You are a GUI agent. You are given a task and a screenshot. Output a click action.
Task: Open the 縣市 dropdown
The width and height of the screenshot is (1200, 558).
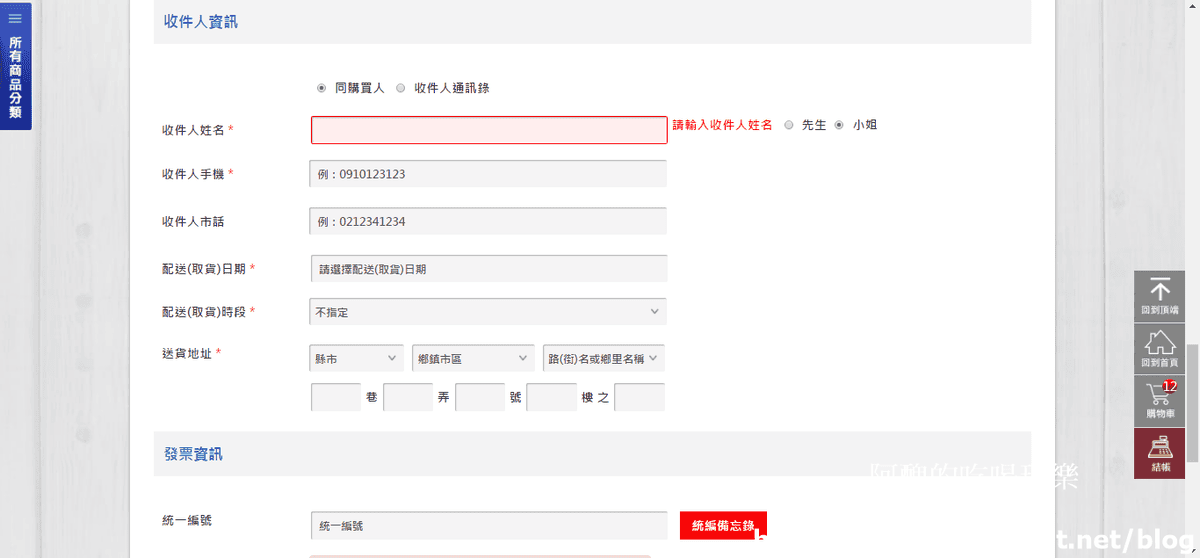(357, 358)
